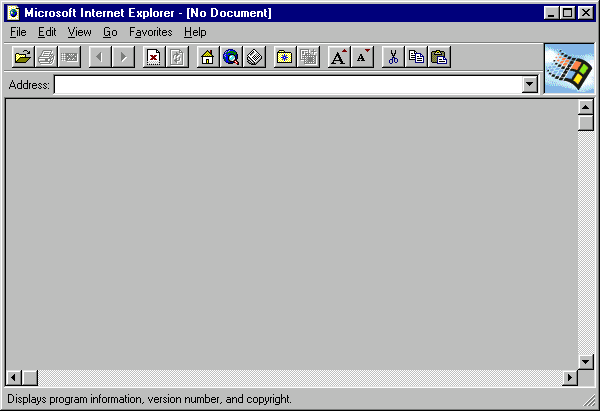The image size is (600, 411).
Task: Open the Favorites menu
Action: pos(151,32)
